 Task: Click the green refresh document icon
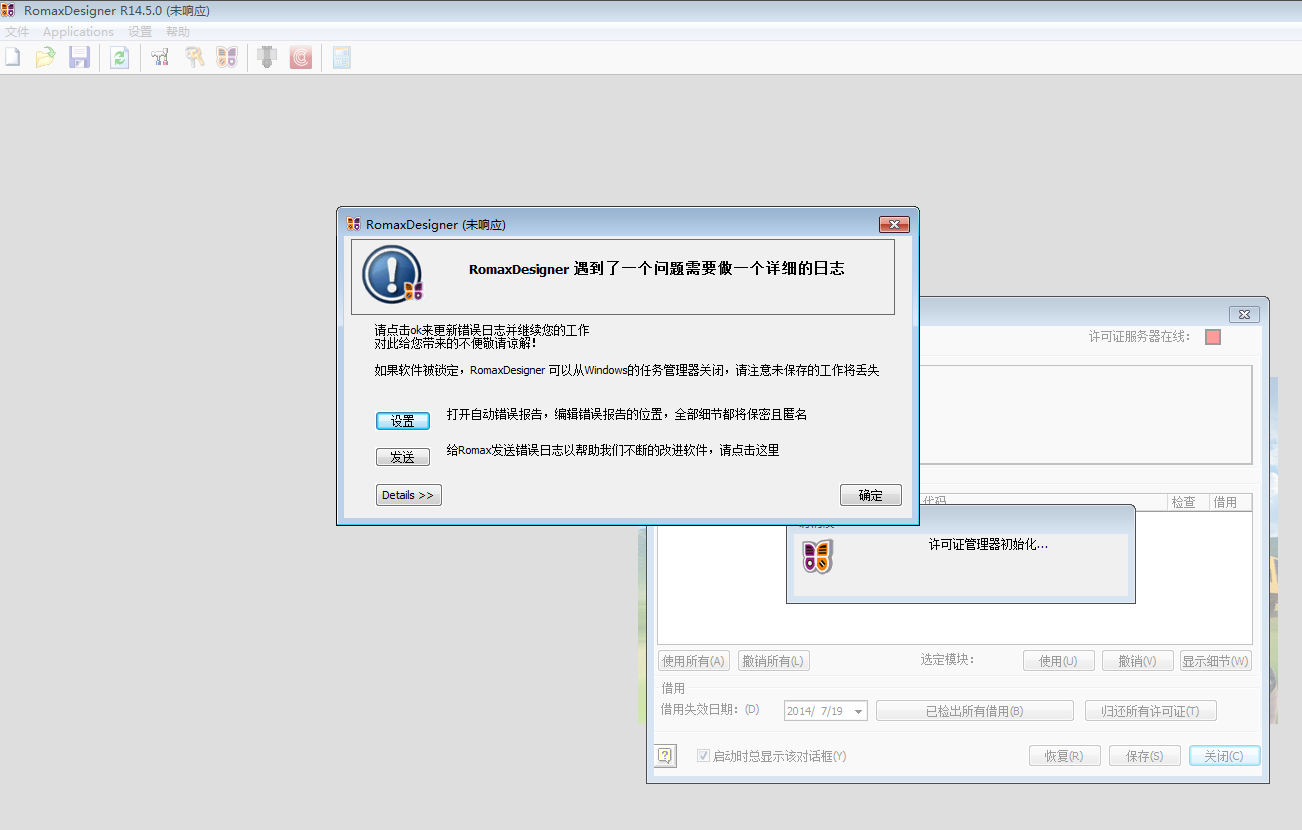120,58
